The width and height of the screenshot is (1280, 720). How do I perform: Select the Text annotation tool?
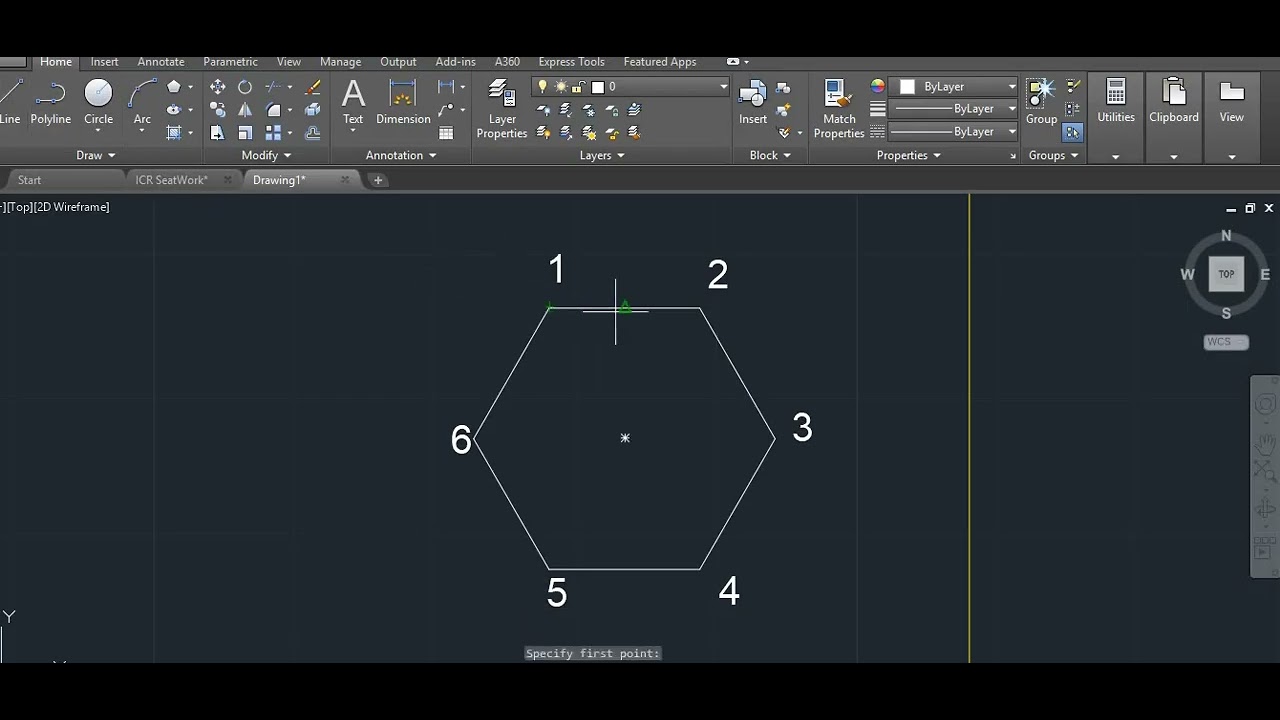[x=353, y=102]
